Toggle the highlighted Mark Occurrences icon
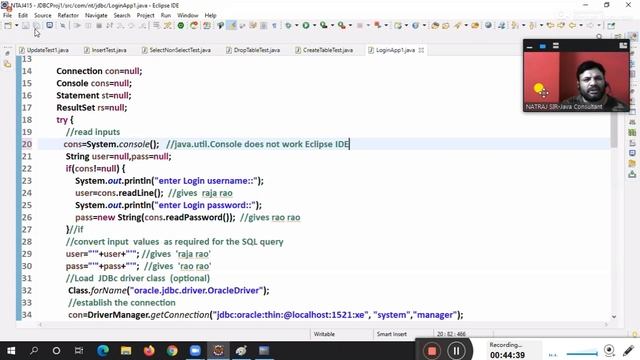 [x=232, y=25]
